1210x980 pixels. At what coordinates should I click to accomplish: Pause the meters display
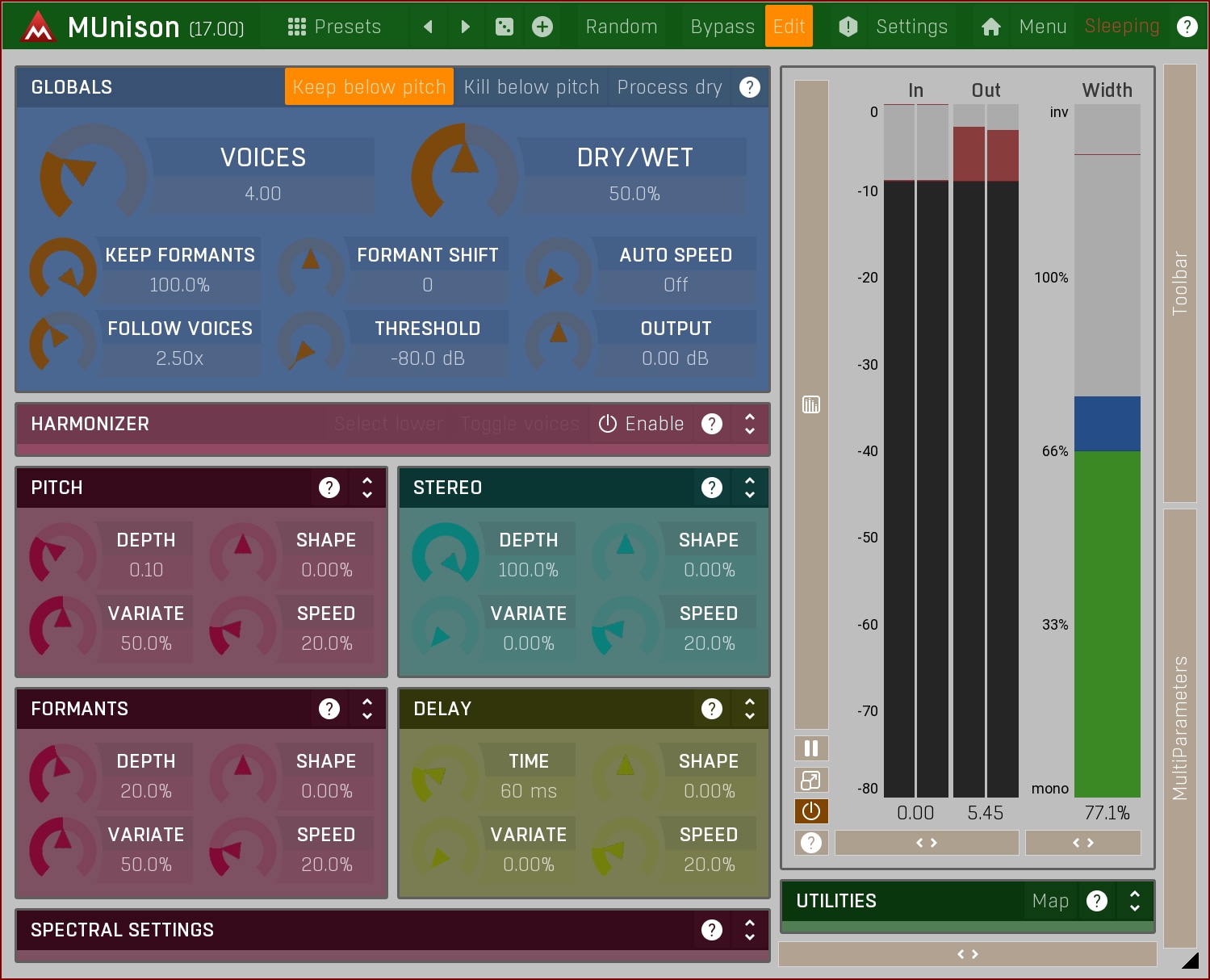click(811, 748)
